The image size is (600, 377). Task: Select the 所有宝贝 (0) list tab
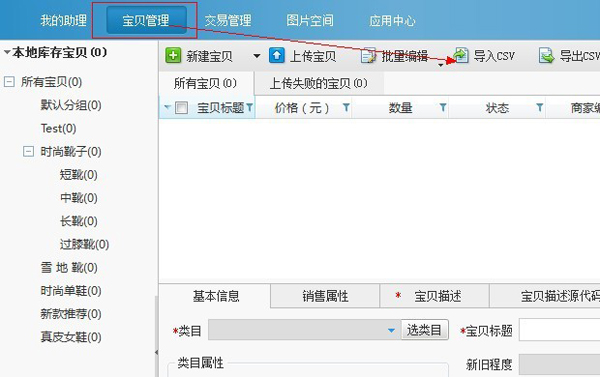pyautogui.click(x=205, y=83)
